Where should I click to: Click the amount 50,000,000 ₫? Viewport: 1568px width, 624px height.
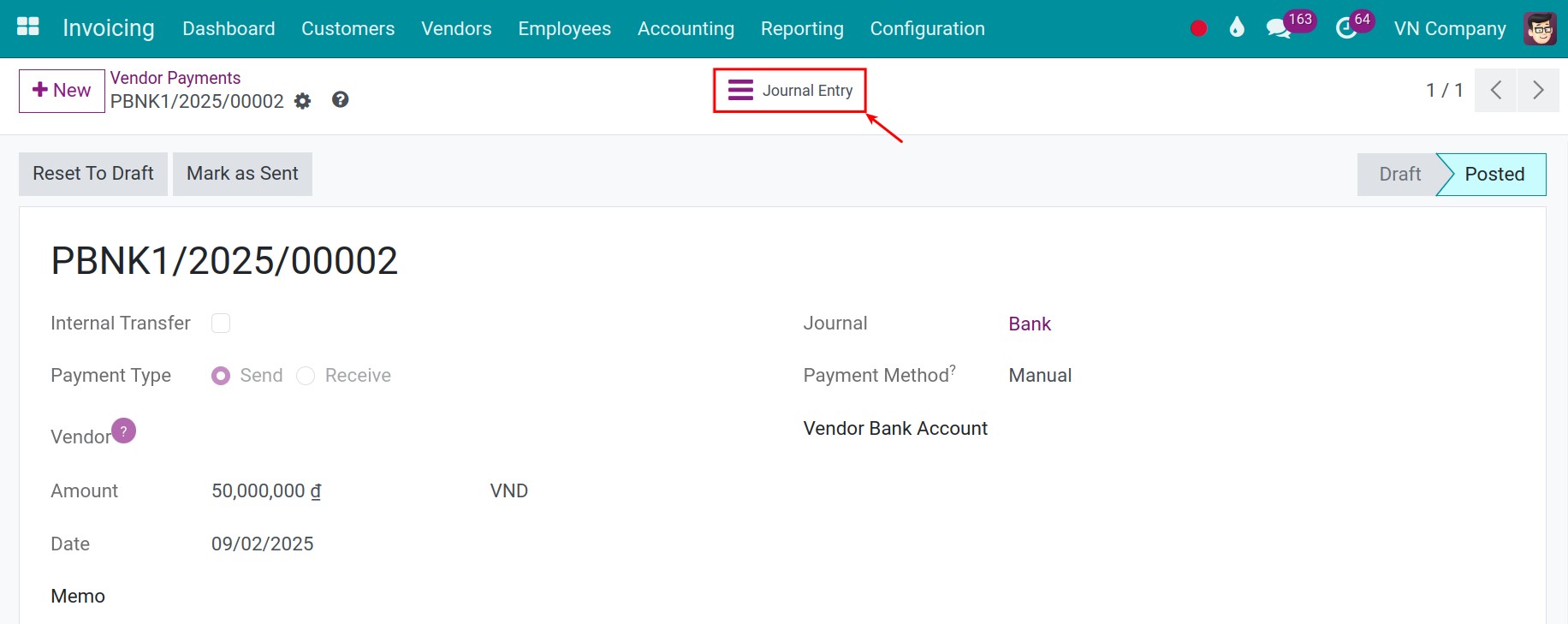266,491
